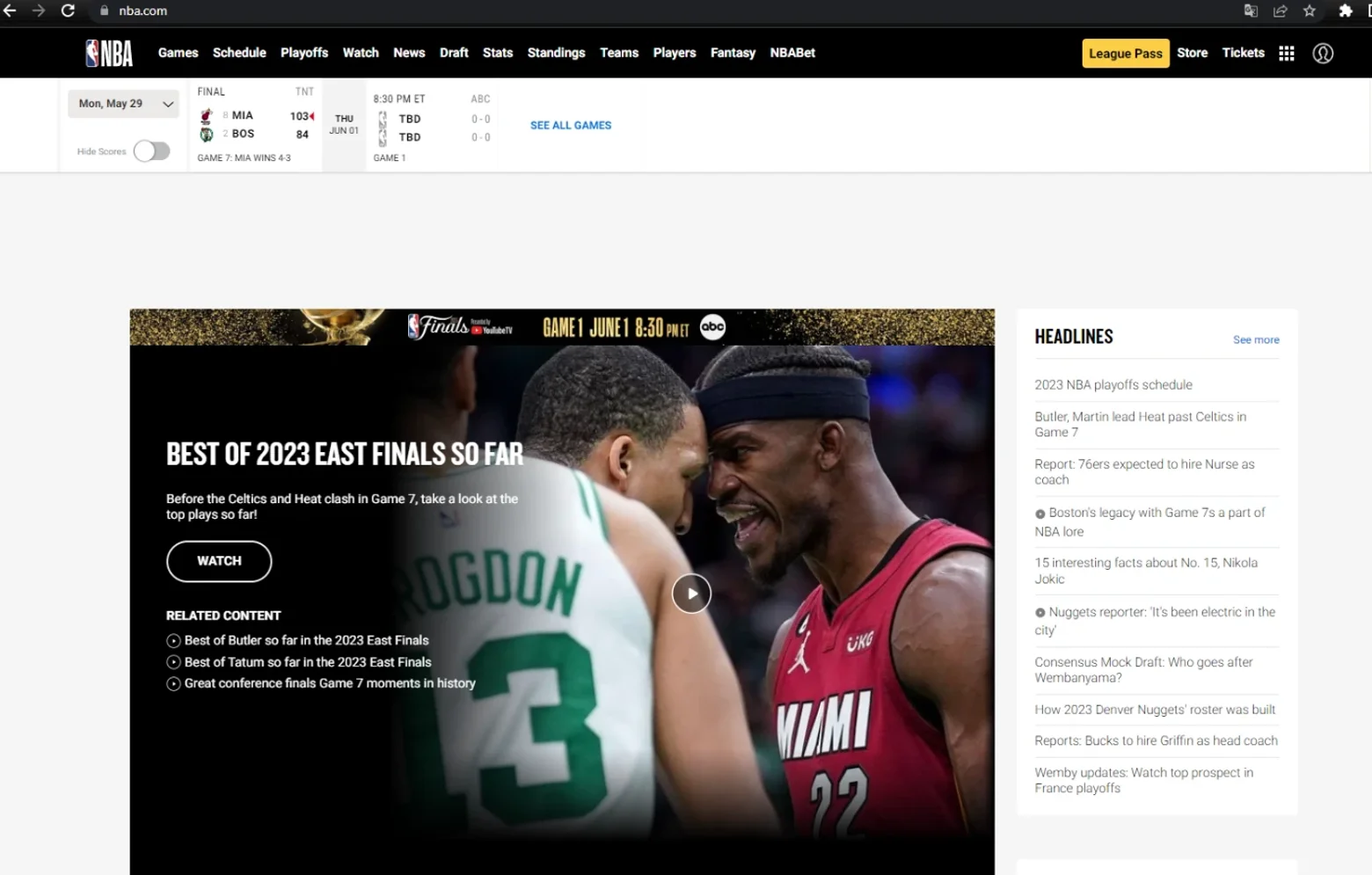Click play icon beside Great conference finals Game 7
This screenshot has width=1372, height=875.
[173, 684]
